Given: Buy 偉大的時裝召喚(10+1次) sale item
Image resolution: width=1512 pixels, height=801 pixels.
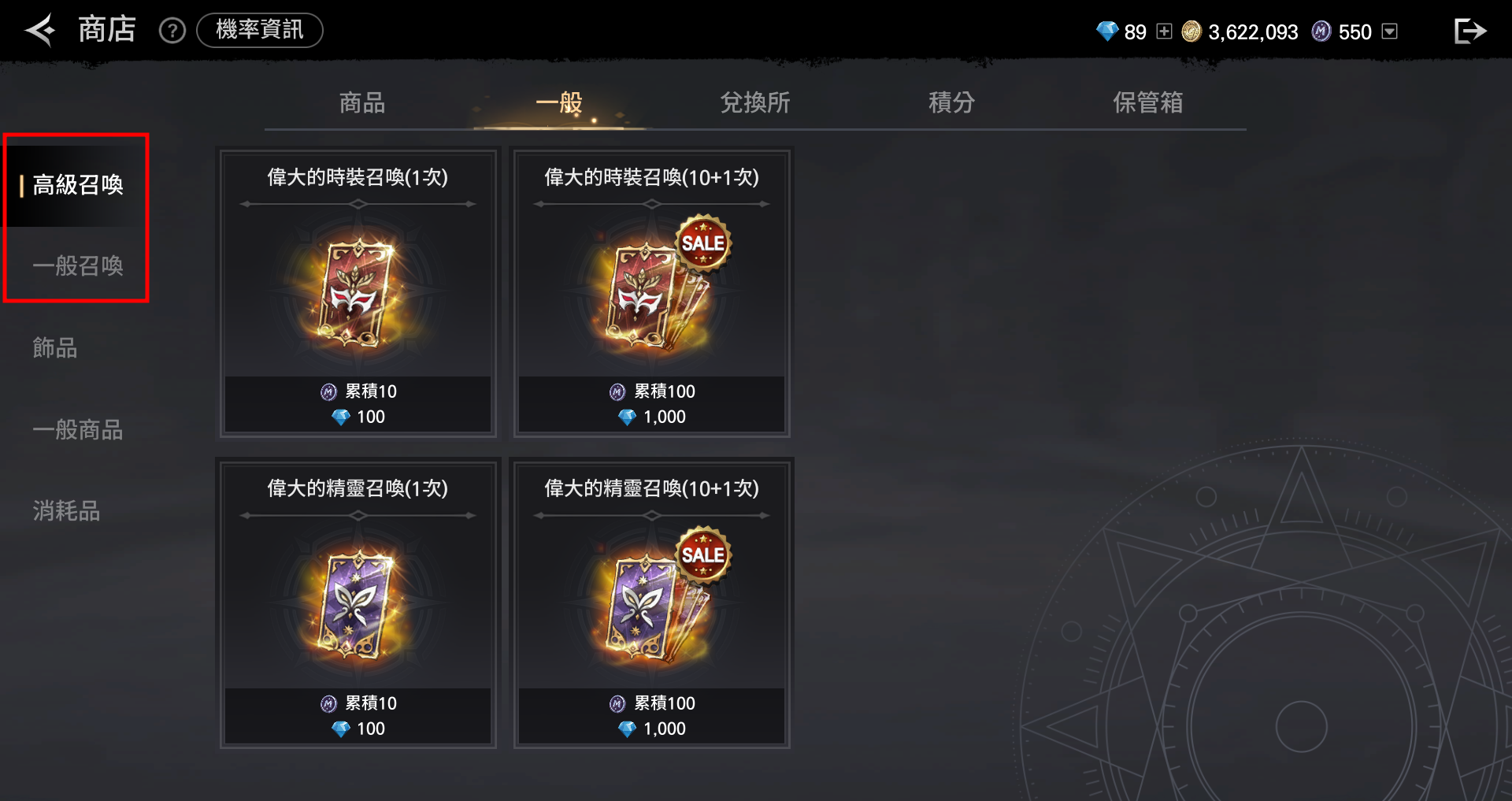Looking at the screenshot, I should tap(651, 292).
